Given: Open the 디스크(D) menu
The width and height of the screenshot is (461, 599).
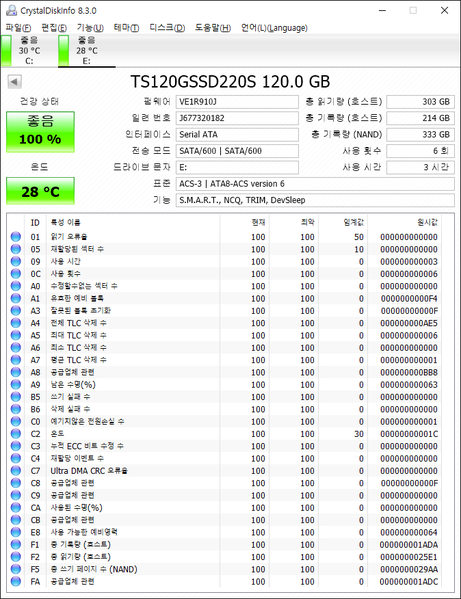Looking at the screenshot, I should [167, 28].
